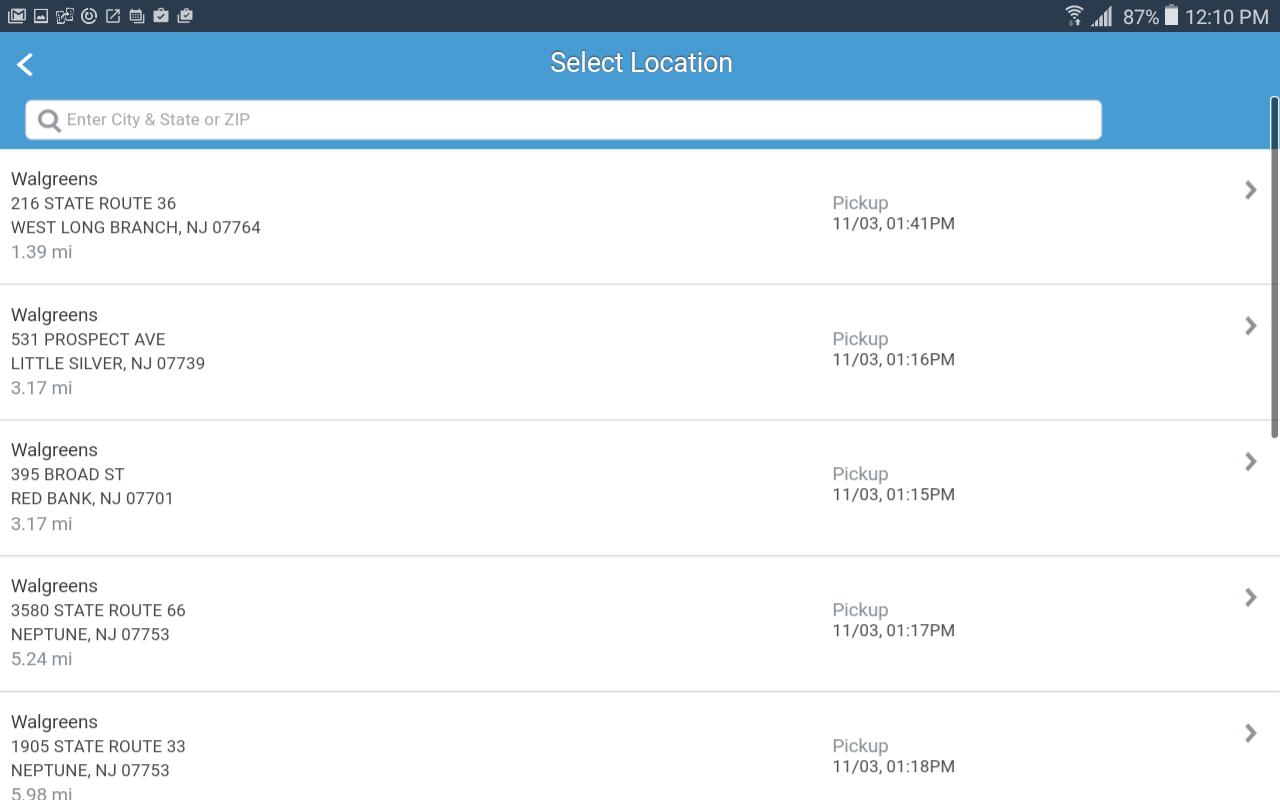
Task: Open the image notification icon
Action: coord(41,16)
